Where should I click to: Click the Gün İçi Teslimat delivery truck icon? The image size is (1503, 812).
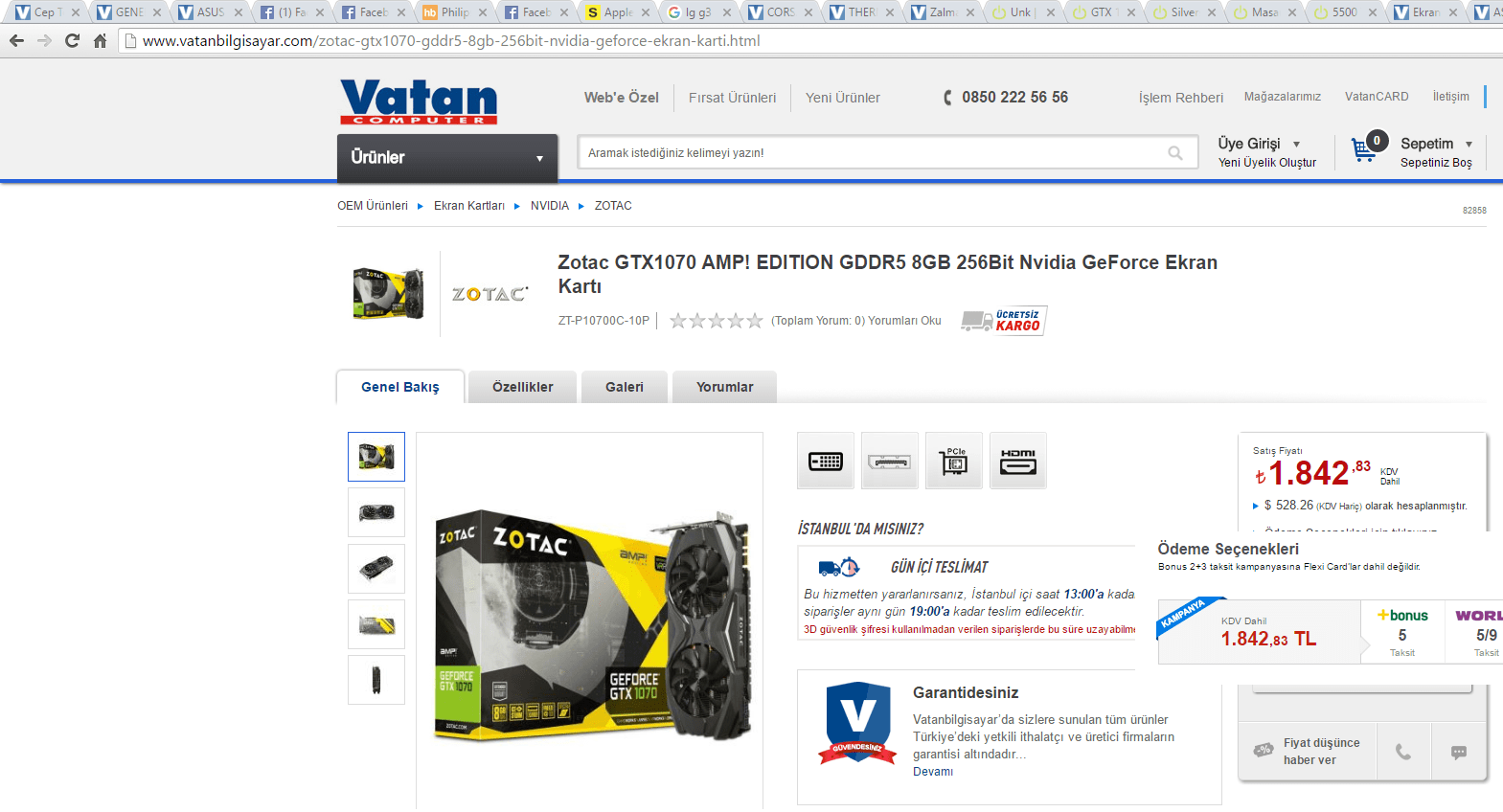tap(839, 567)
